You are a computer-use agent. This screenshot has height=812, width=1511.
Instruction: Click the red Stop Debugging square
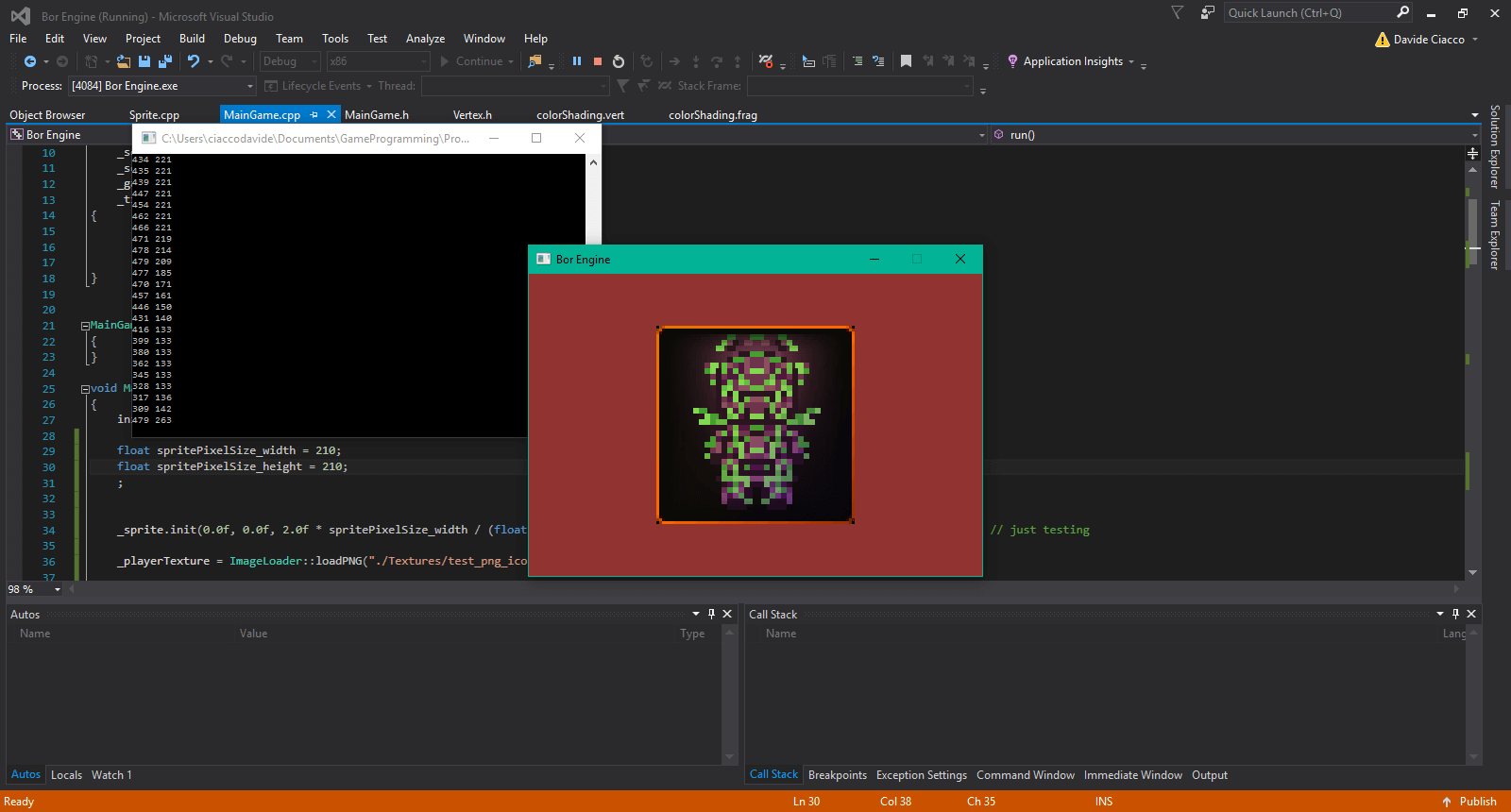coord(598,61)
